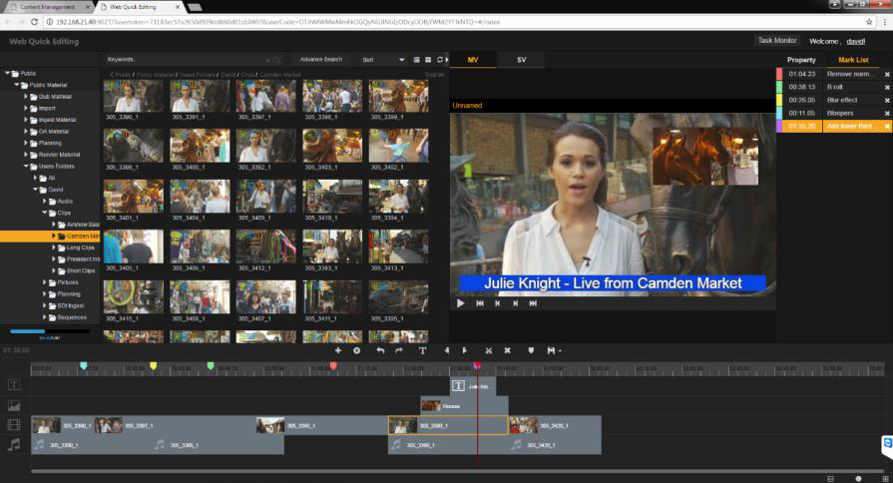Switch to large thumbnail grid view
The height and width of the screenshot is (483, 893).
point(428,60)
